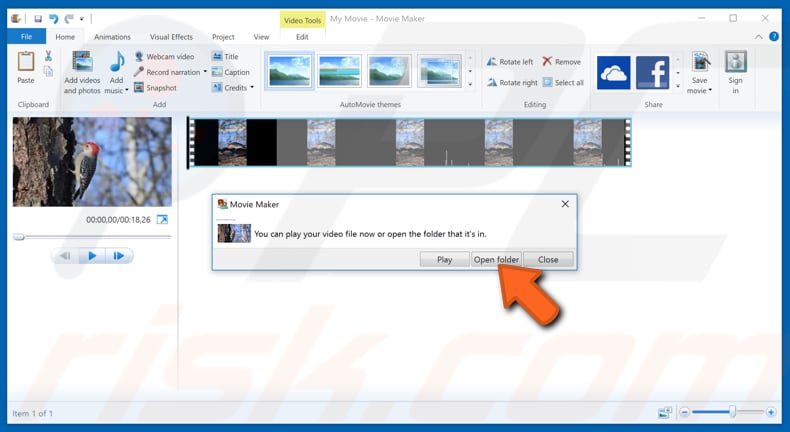Share to OneDrive cloud icon
The width and height of the screenshot is (790, 432).
point(613,73)
